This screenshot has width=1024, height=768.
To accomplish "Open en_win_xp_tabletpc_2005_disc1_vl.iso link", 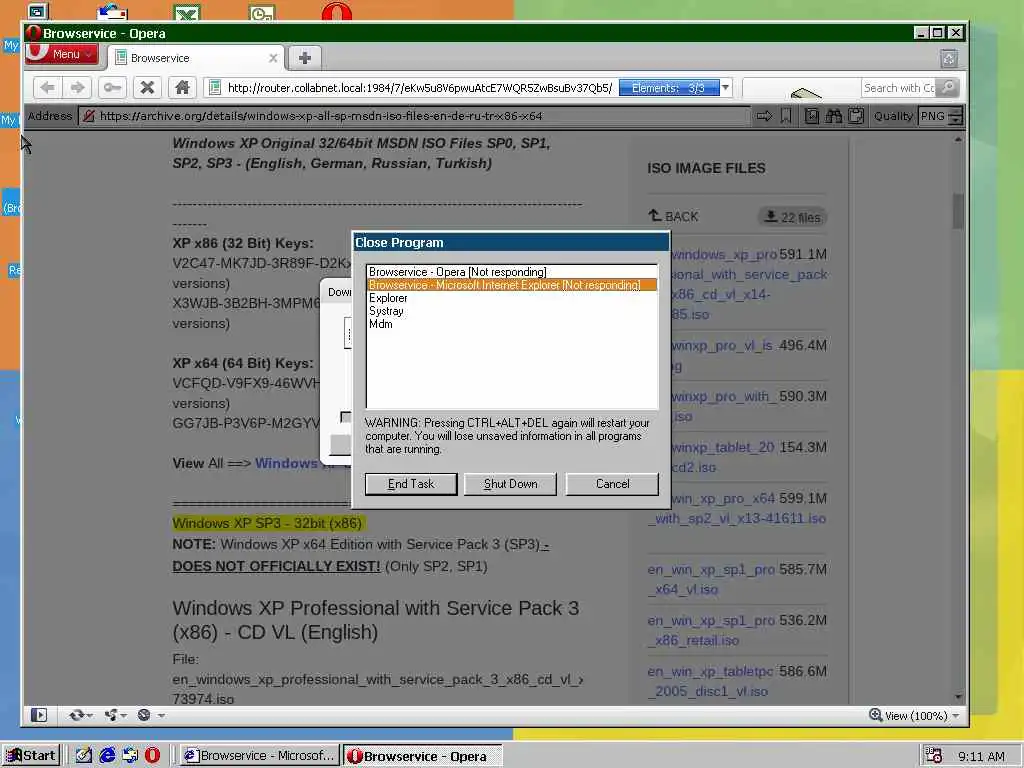I will 711,681.
